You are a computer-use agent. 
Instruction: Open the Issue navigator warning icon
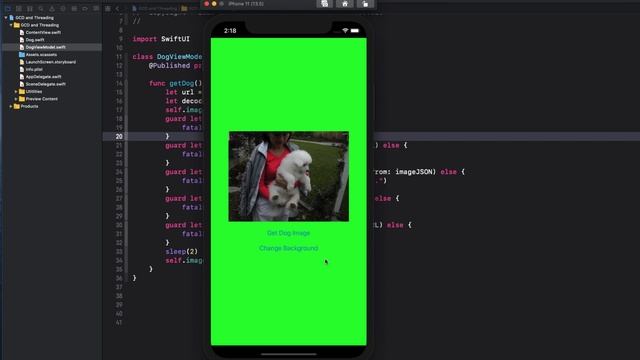tap(52, 8)
